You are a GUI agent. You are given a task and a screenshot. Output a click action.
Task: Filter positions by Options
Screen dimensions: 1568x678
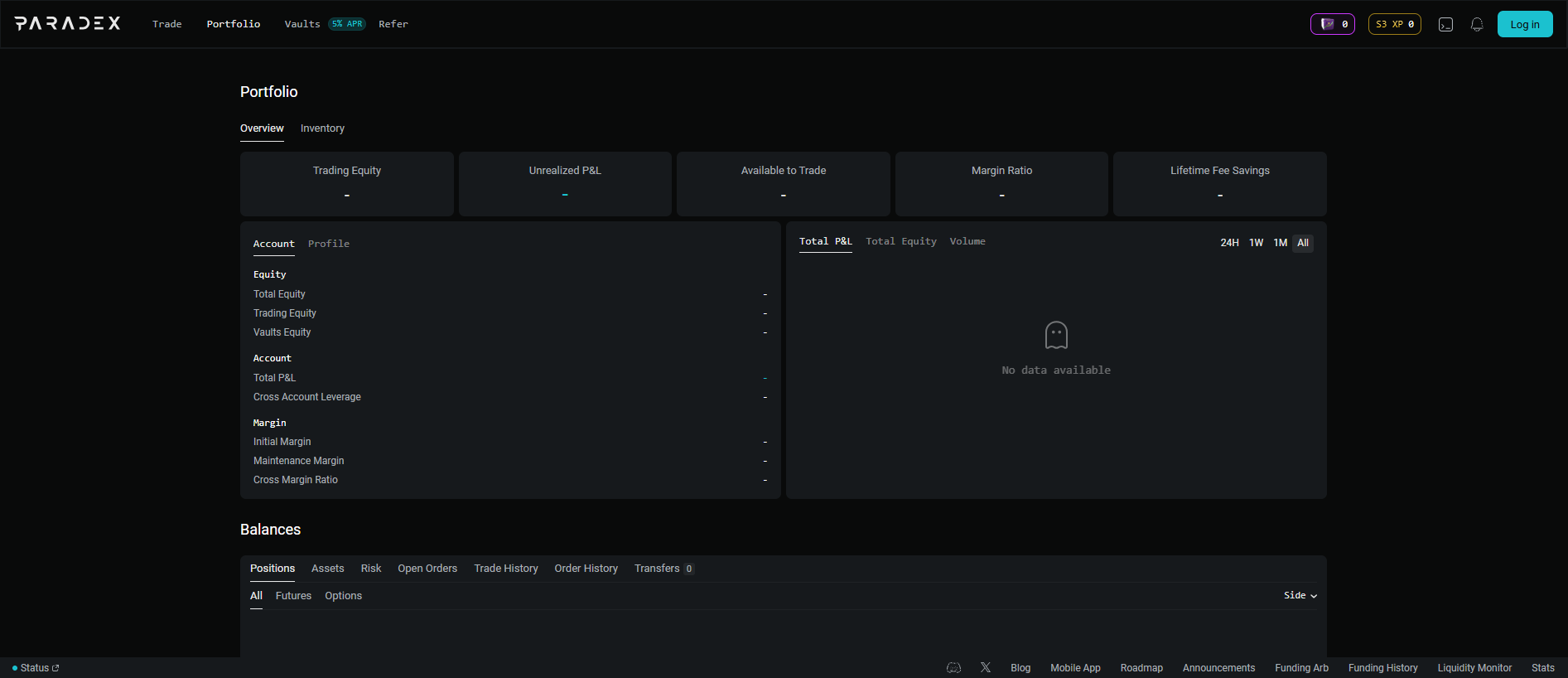coord(344,596)
